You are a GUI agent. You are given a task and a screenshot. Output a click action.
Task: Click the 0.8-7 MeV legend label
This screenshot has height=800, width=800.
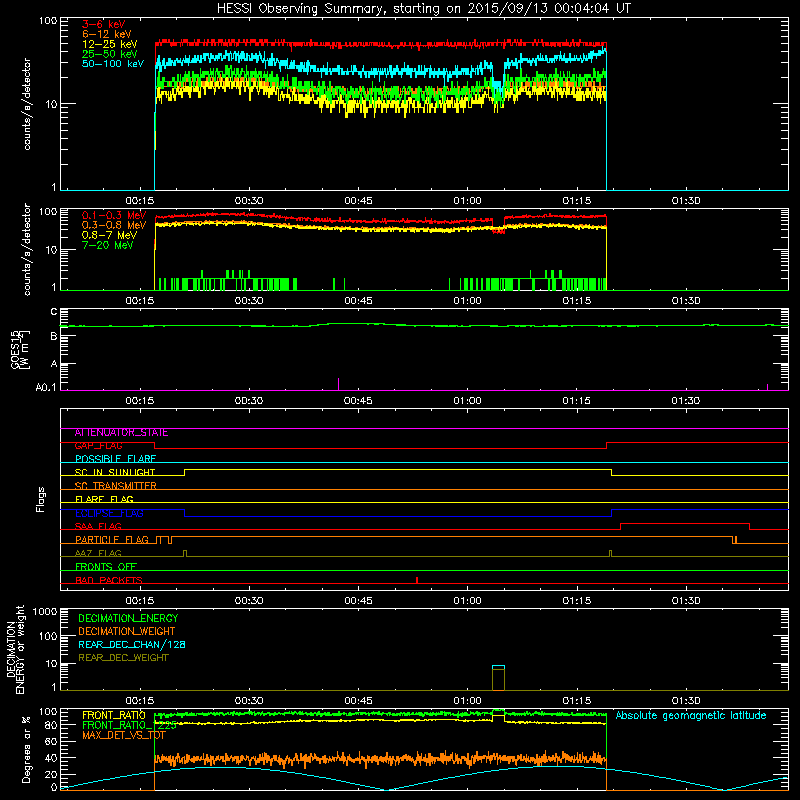pos(109,235)
